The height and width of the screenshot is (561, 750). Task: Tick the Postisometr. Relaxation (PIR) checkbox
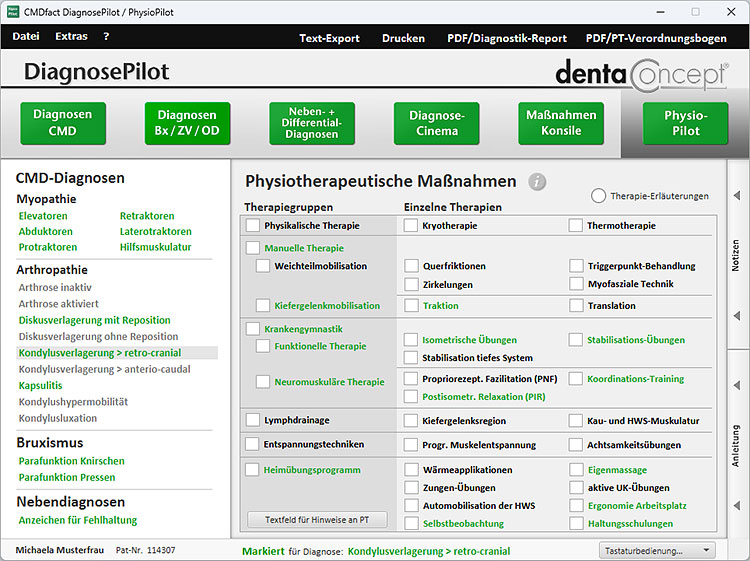[x=410, y=396]
